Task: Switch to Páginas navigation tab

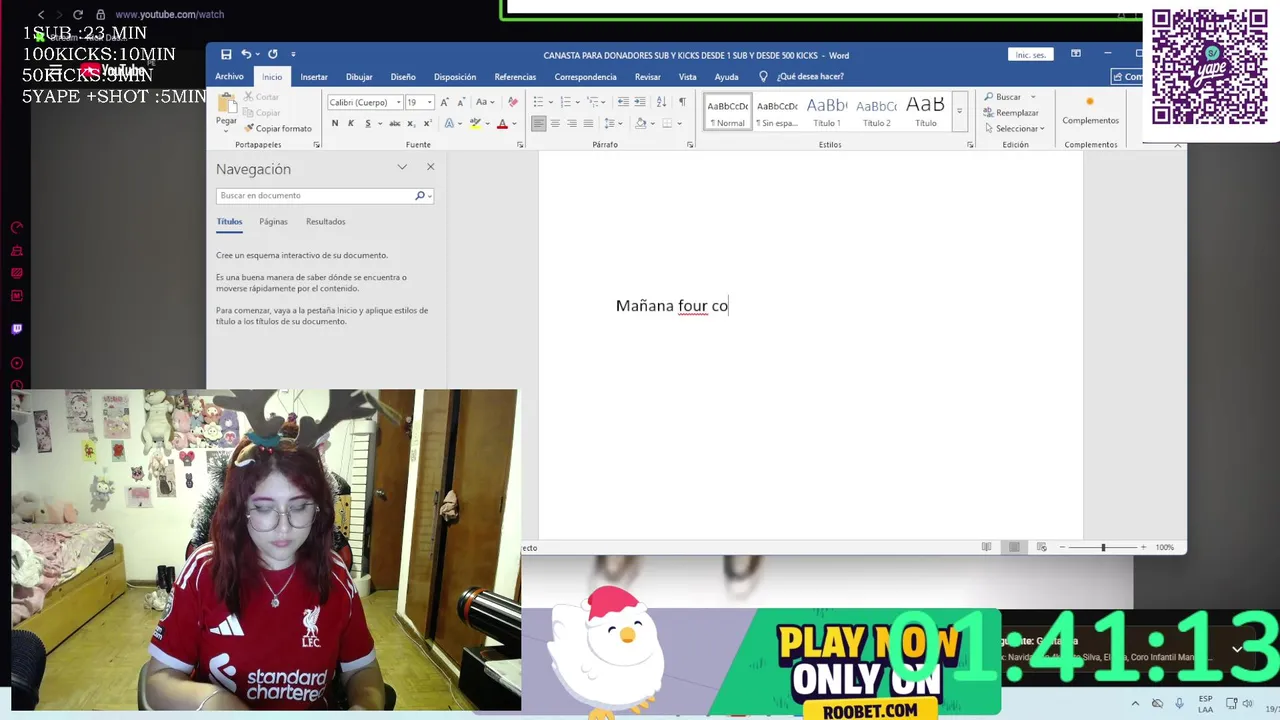Action: click(x=273, y=221)
